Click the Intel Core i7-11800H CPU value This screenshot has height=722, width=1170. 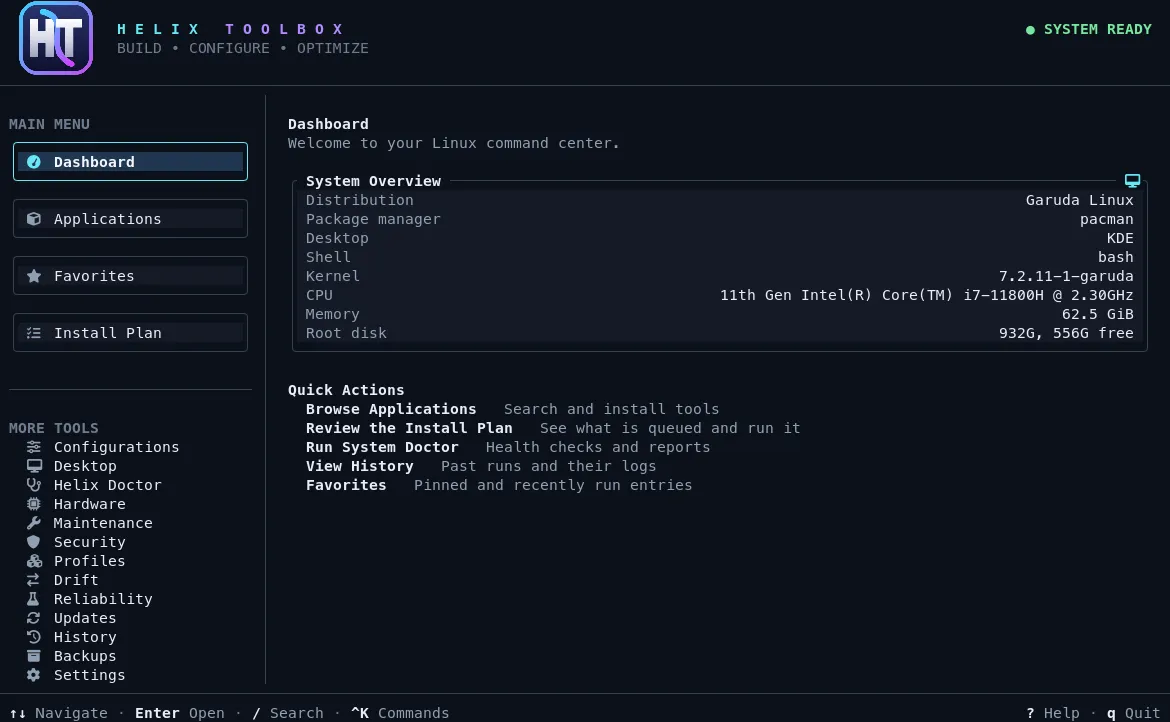(927, 295)
